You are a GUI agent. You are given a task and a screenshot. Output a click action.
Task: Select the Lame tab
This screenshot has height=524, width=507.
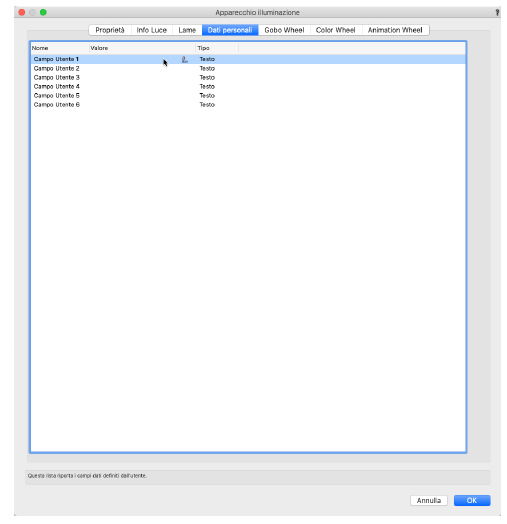(x=187, y=30)
